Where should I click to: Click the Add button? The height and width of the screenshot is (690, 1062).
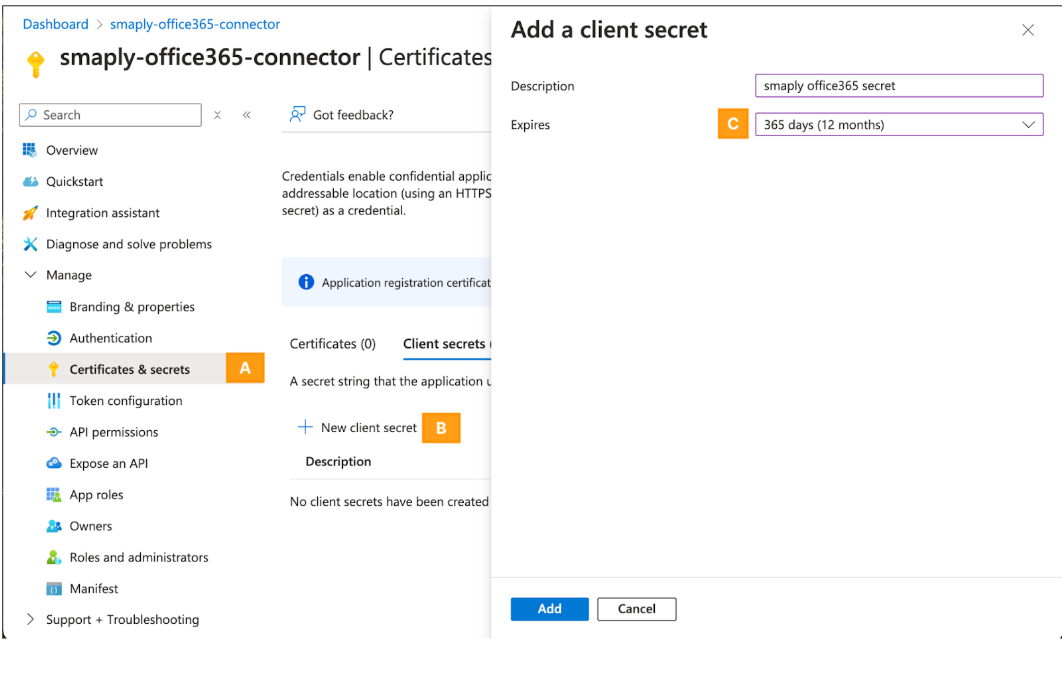click(549, 609)
